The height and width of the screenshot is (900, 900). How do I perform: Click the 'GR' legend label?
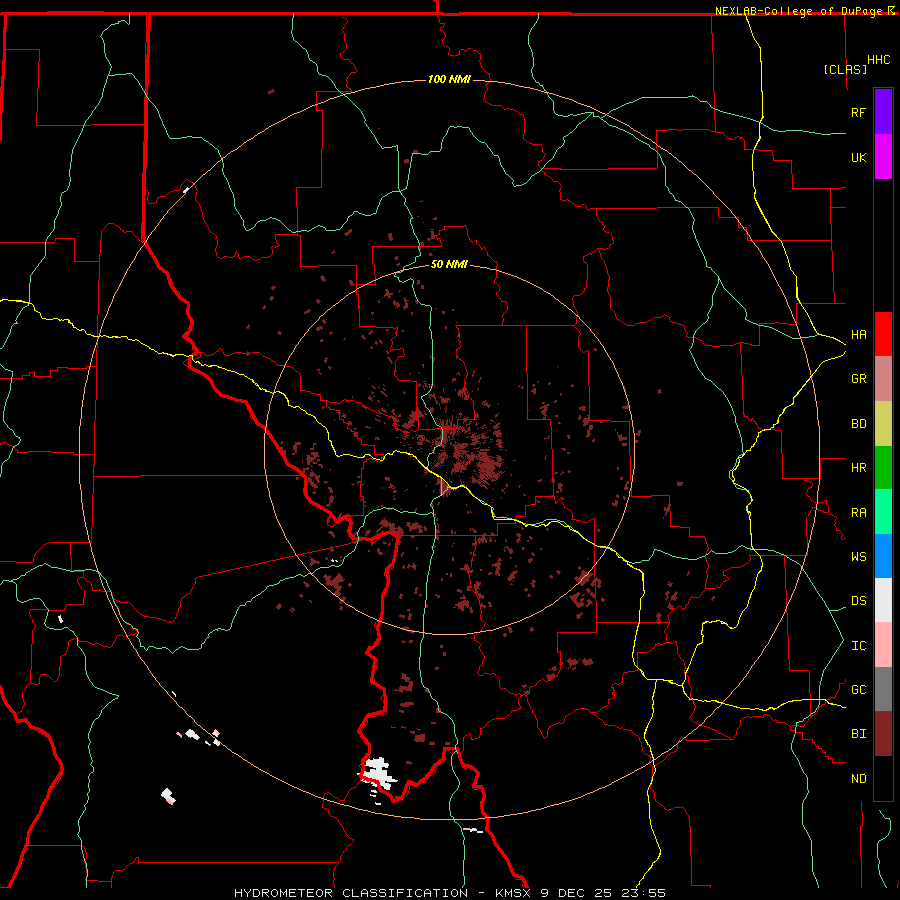(x=859, y=379)
